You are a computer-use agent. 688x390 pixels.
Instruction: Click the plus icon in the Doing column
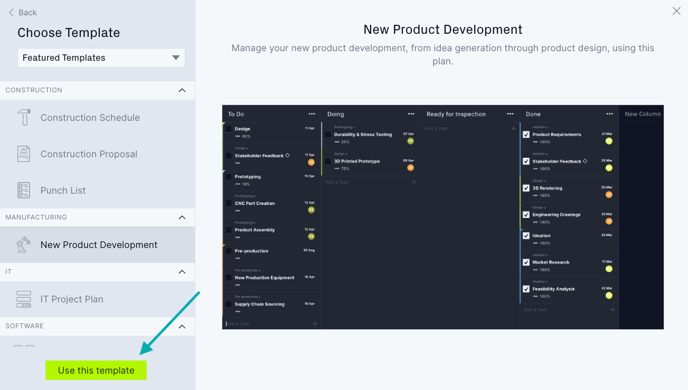tap(414, 182)
